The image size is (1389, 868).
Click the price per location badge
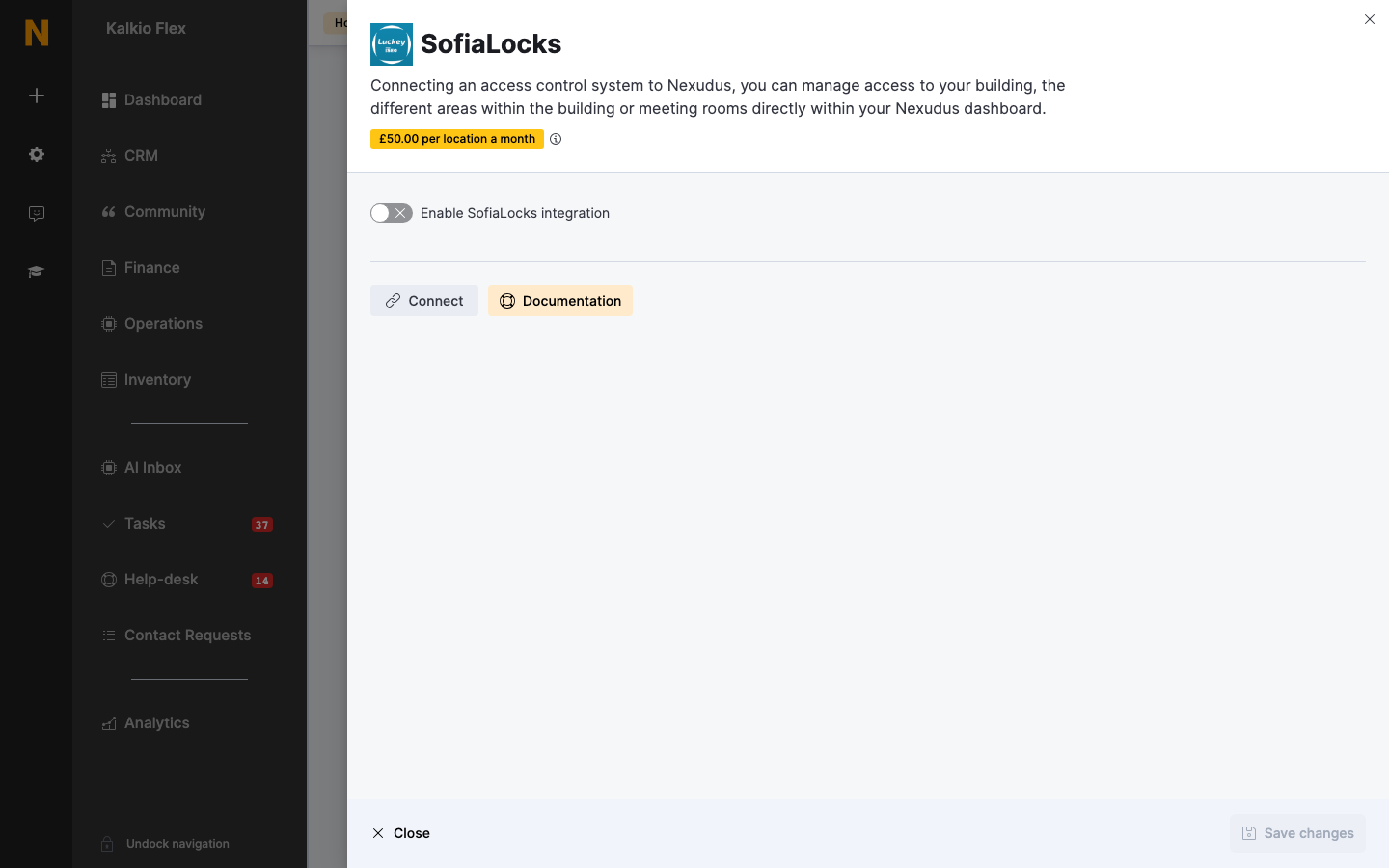tap(457, 139)
